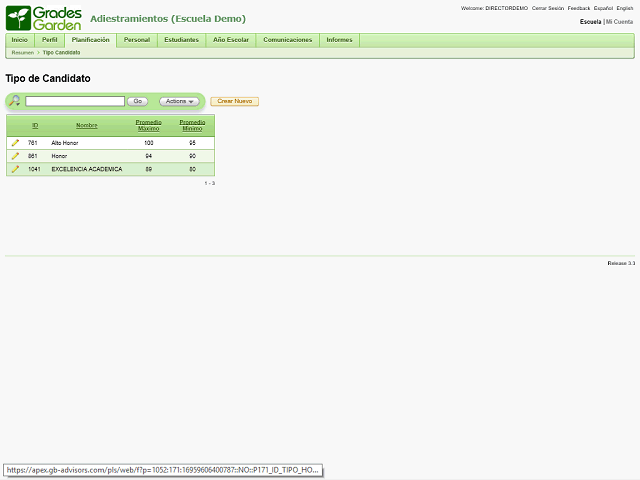640x480 pixels.
Task: Select the Informes tab
Action: [x=339, y=40]
